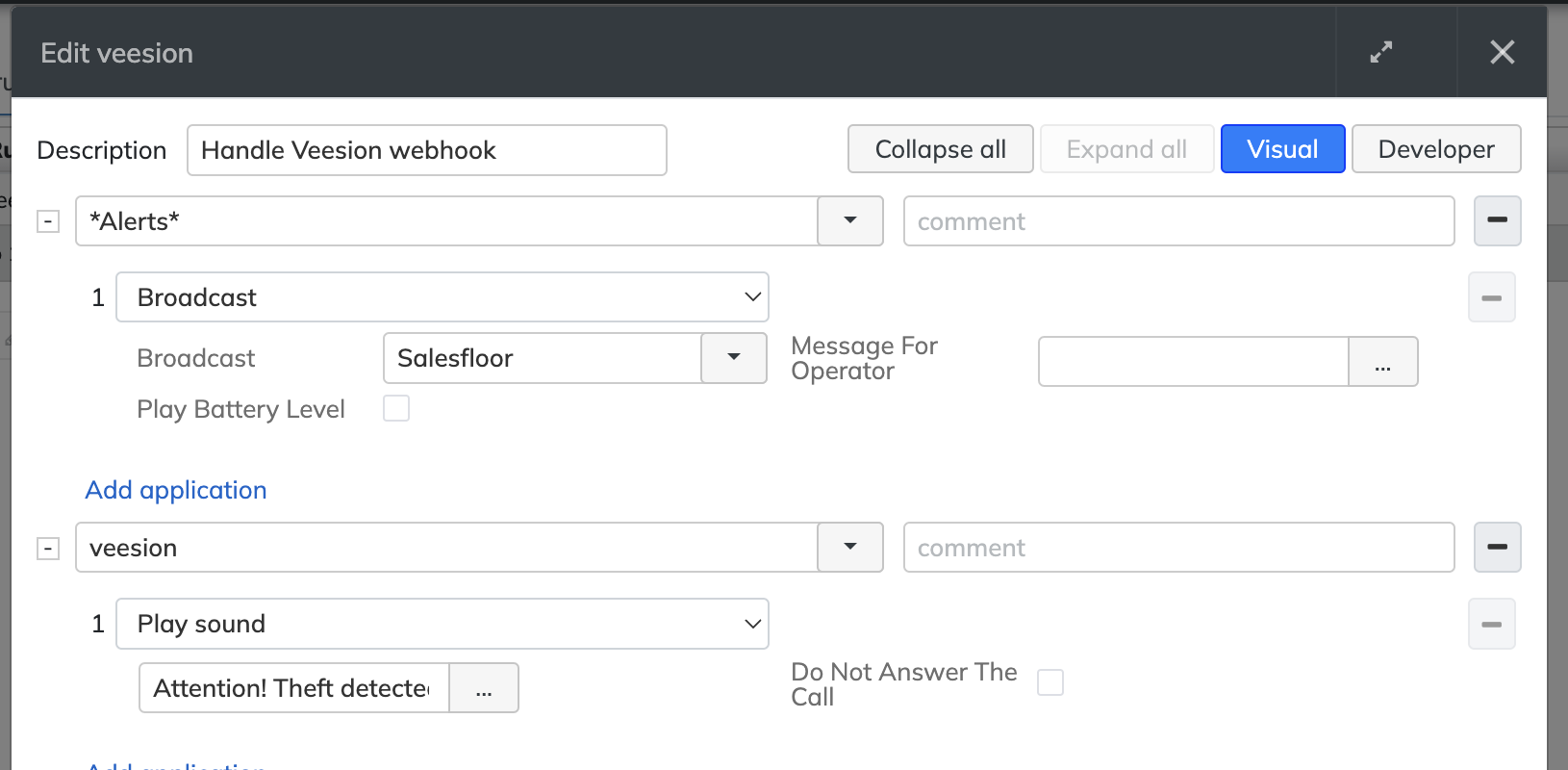The image size is (1568, 770).
Task: Enable Play Battery Level checkbox
Action: point(396,409)
